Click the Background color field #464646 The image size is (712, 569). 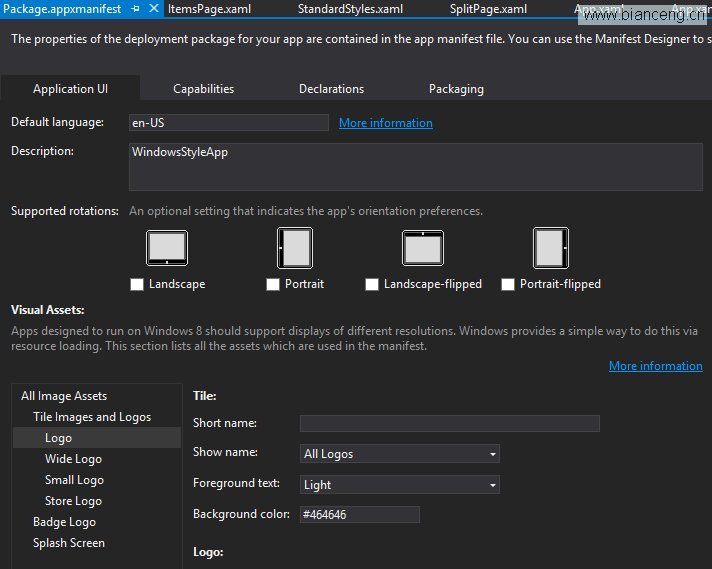pos(360,515)
